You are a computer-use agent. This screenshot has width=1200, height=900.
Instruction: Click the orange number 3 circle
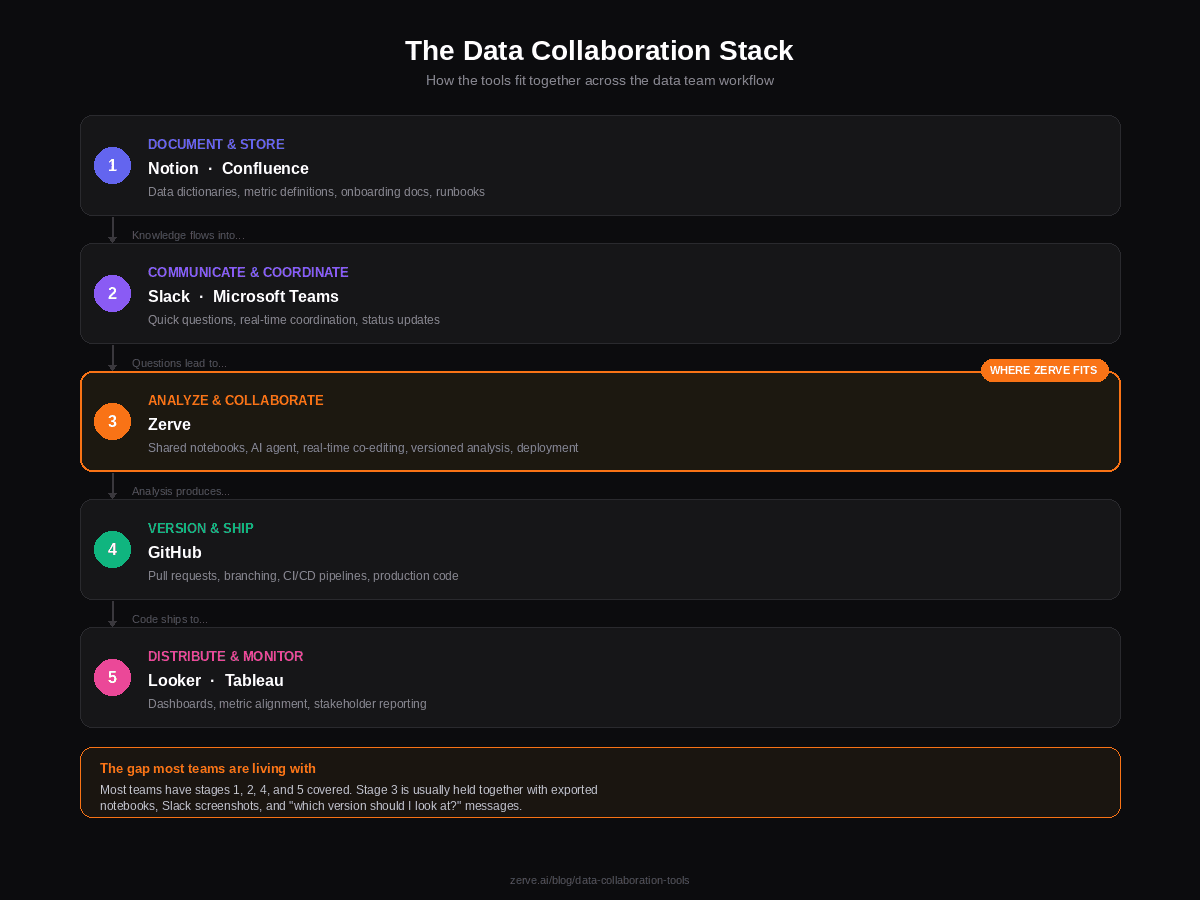click(112, 421)
